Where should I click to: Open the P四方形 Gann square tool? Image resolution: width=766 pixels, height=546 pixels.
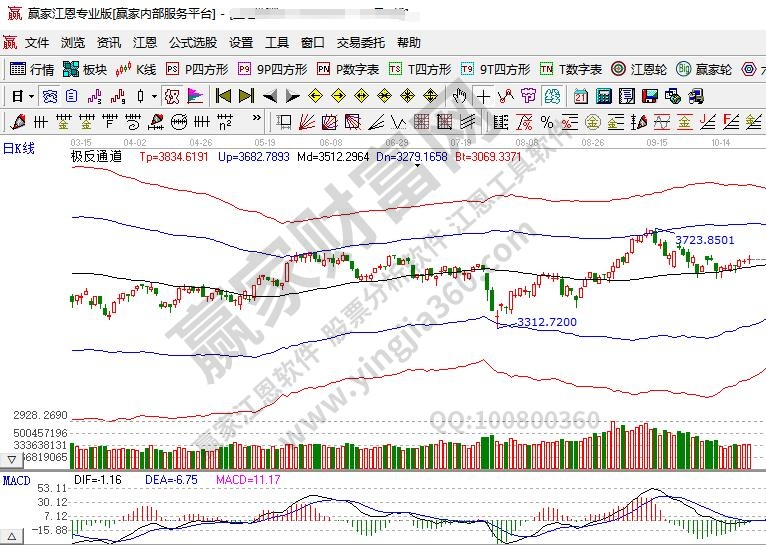pyautogui.click(x=197, y=70)
